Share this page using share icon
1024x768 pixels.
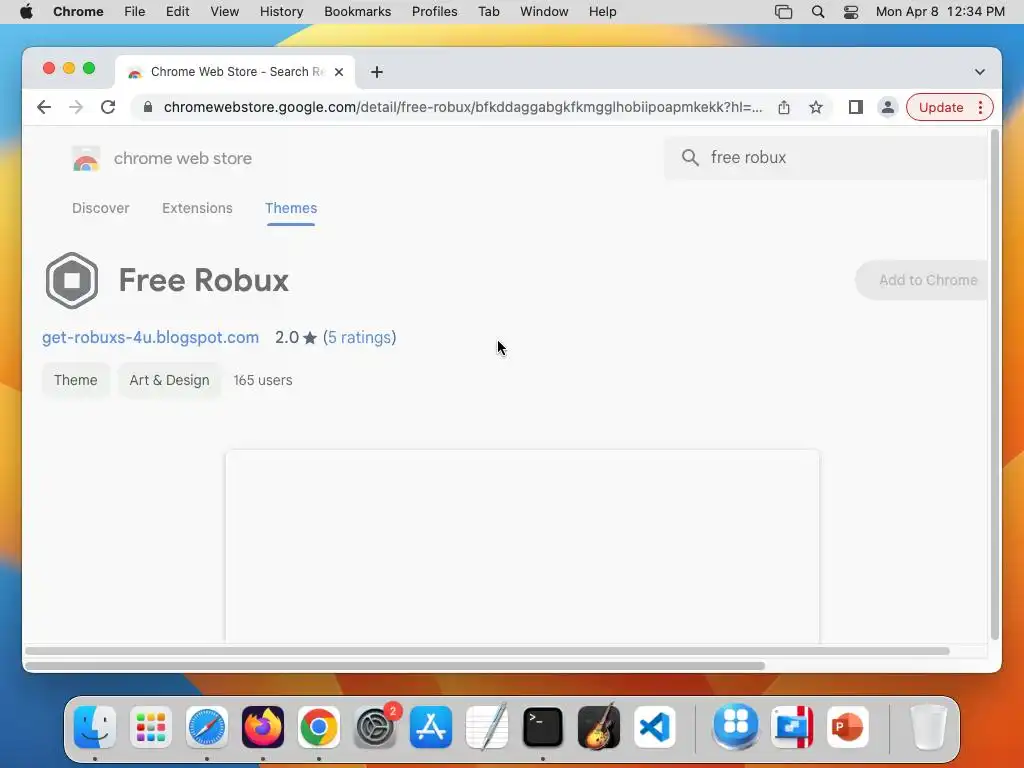point(784,107)
